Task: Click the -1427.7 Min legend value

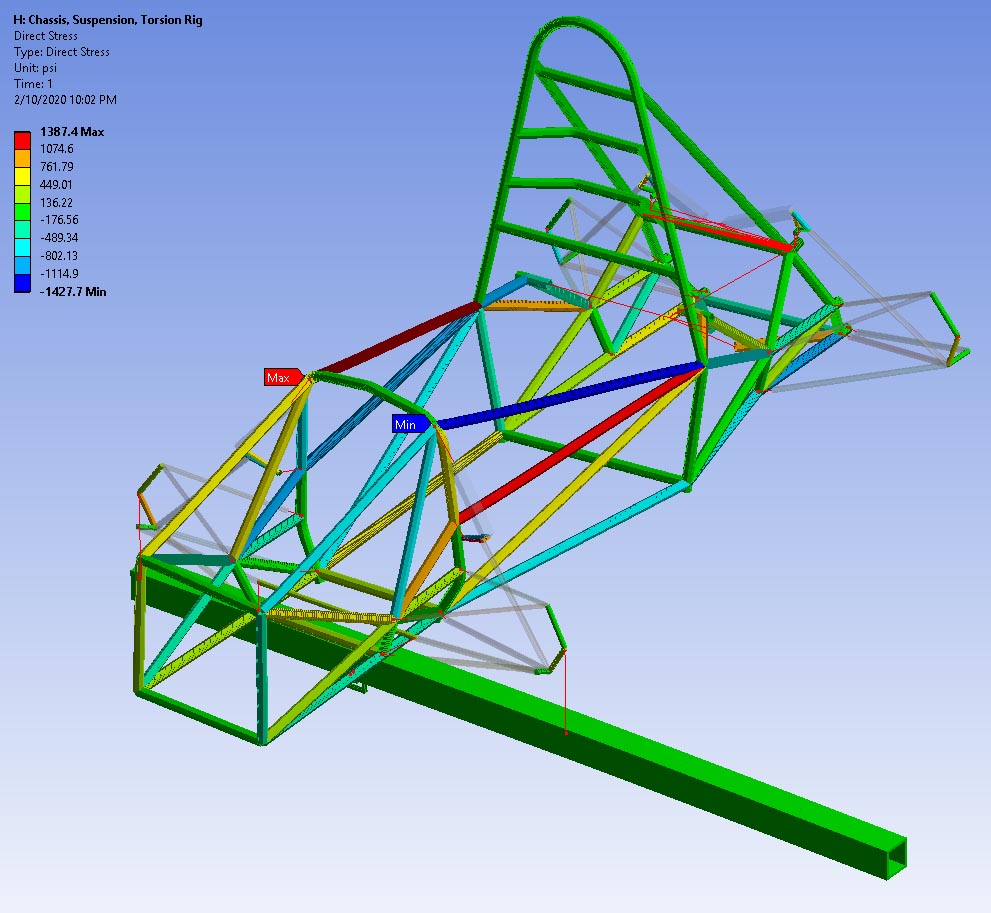Action: pos(73,291)
